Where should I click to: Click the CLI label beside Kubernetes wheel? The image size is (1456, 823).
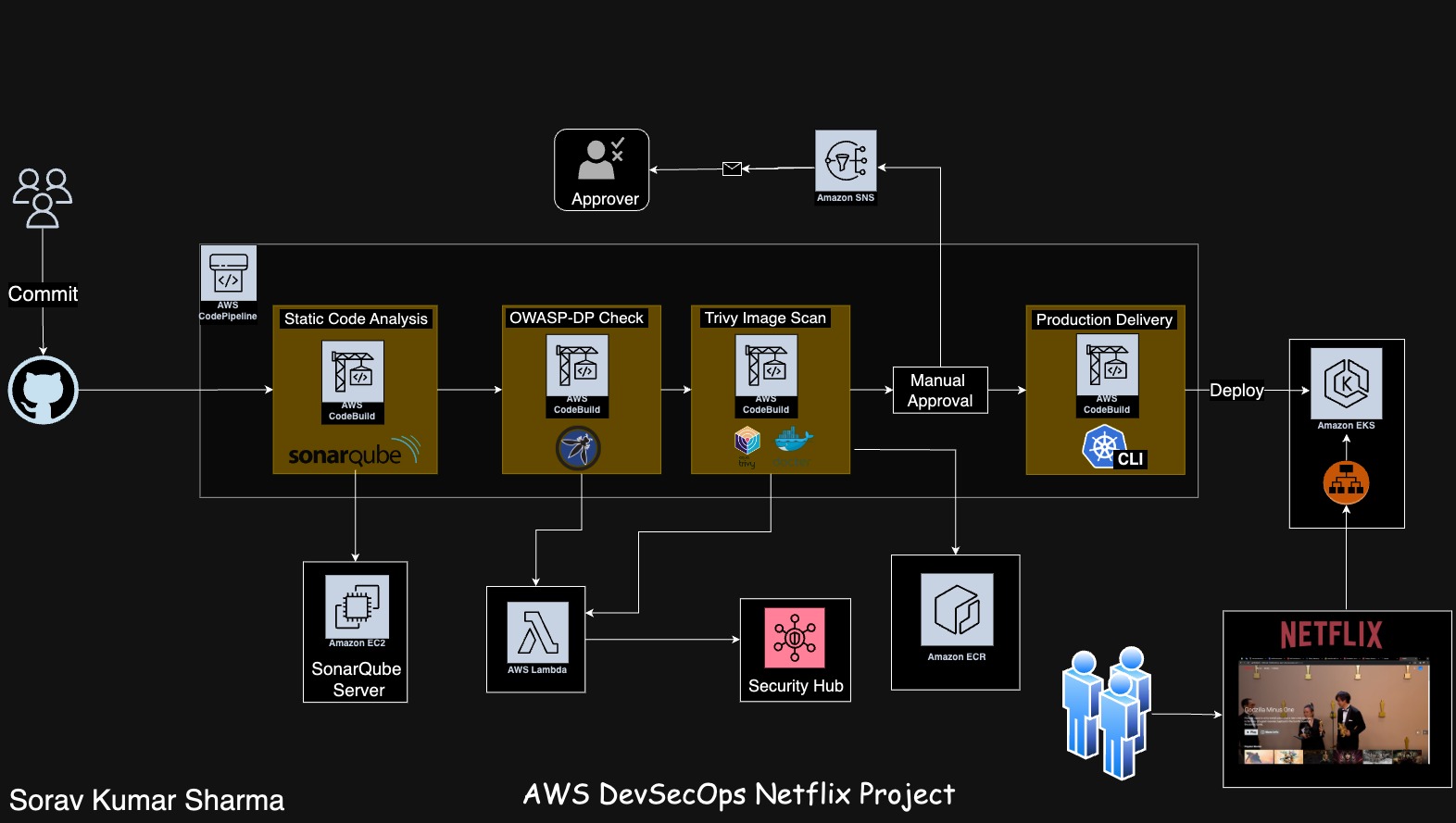coord(1130,459)
